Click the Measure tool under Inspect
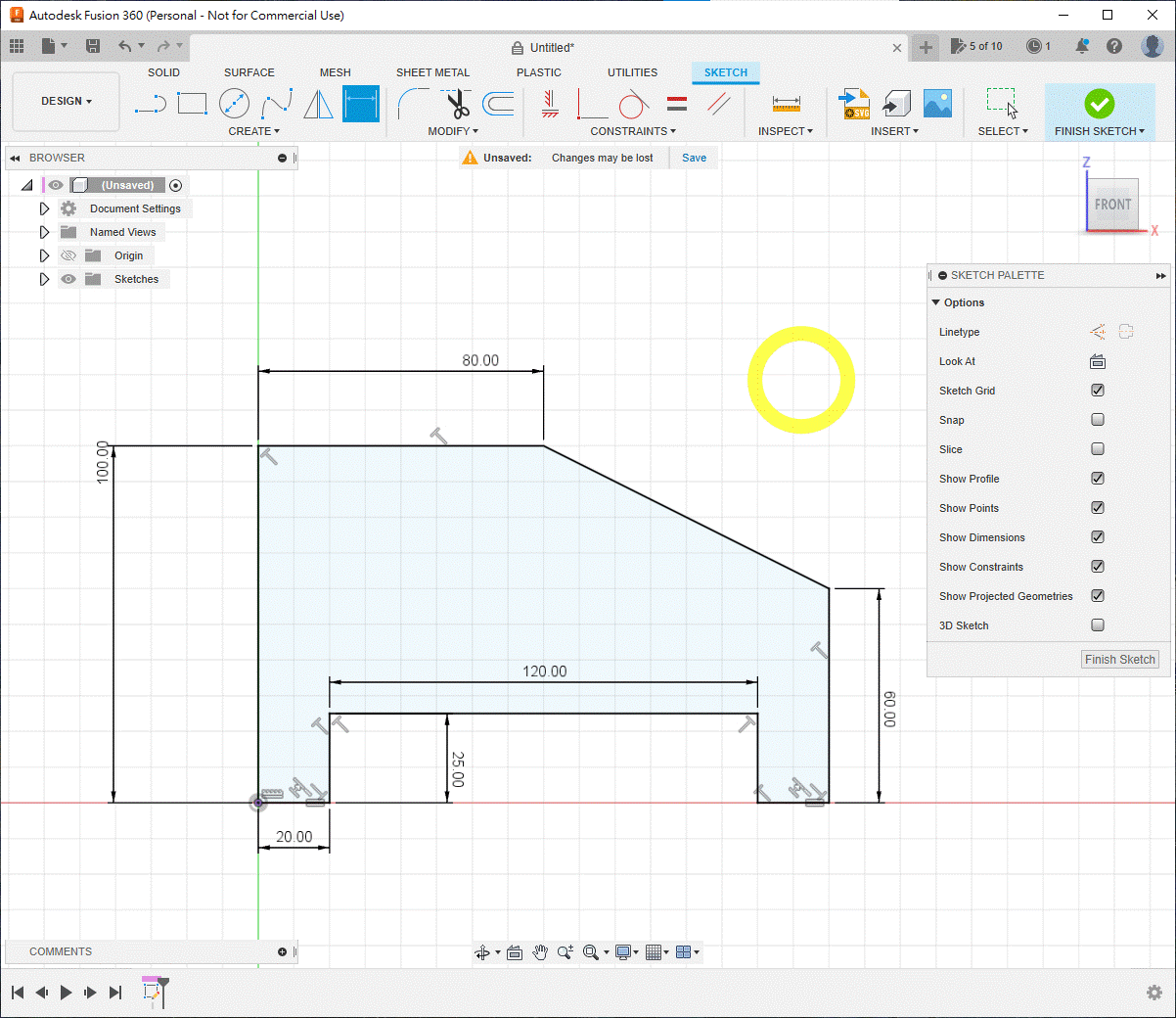This screenshot has width=1176, height=1018. tap(786, 104)
